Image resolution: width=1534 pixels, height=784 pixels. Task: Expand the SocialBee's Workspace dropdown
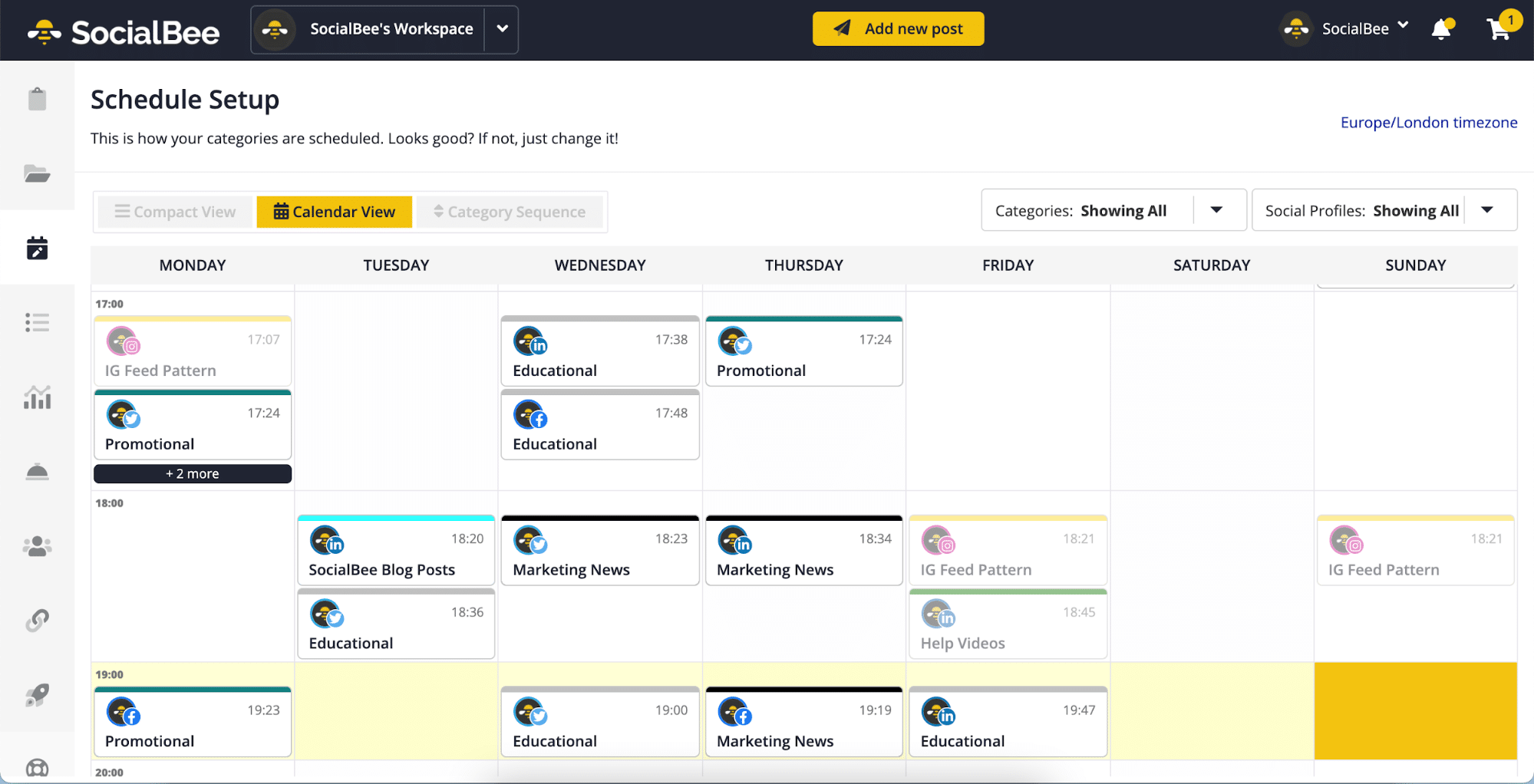coord(502,29)
